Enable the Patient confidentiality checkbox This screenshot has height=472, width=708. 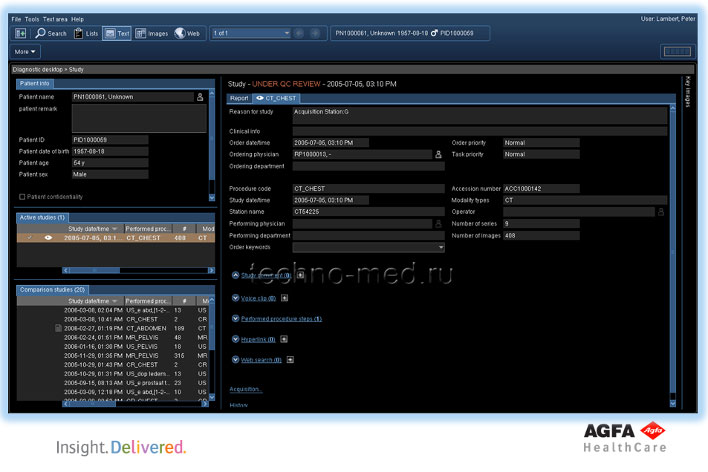click(22, 197)
